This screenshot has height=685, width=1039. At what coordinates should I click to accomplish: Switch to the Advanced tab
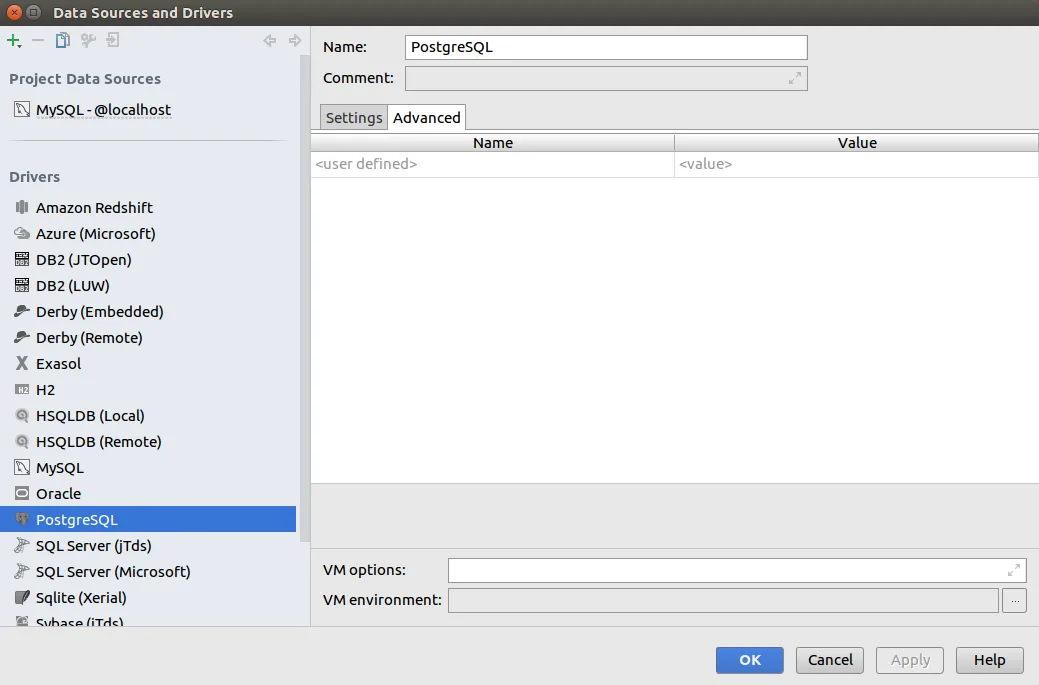pyautogui.click(x=427, y=117)
